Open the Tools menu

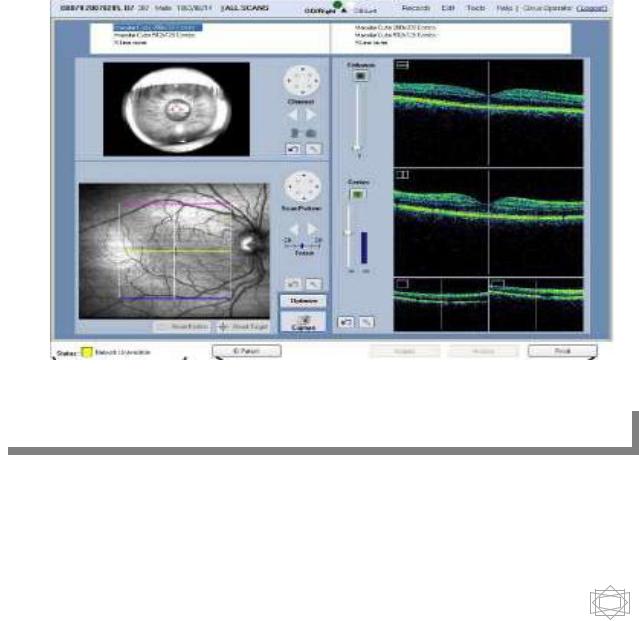[475, 8]
